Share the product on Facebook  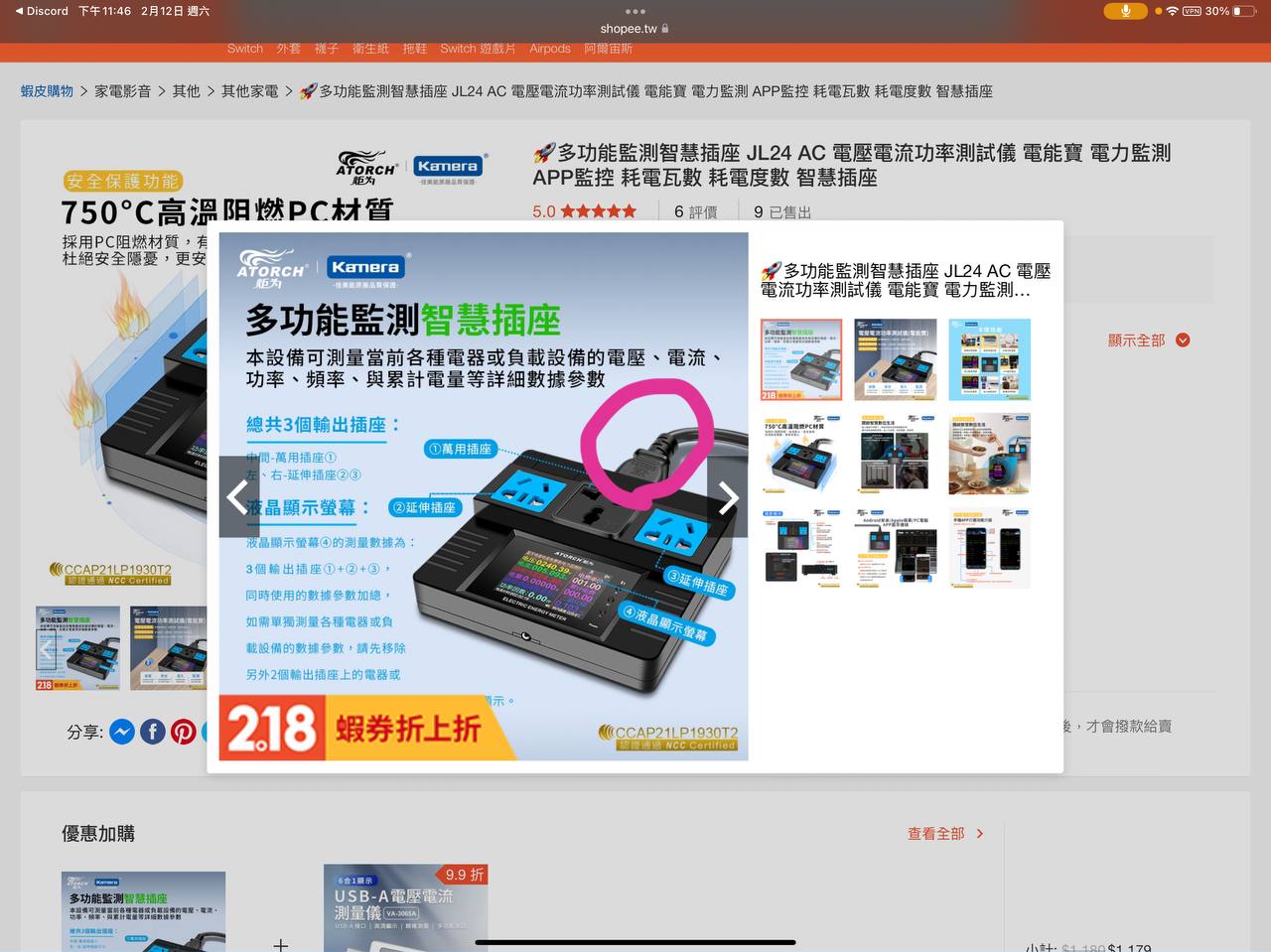tap(153, 732)
